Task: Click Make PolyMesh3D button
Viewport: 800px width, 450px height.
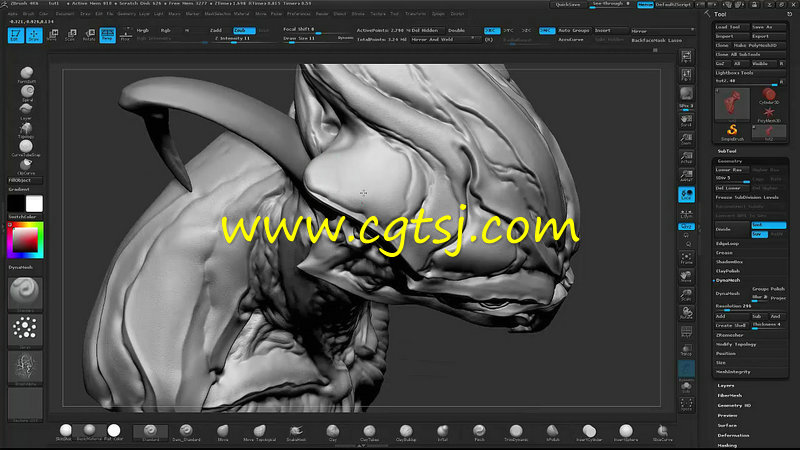Action: click(758, 45)
